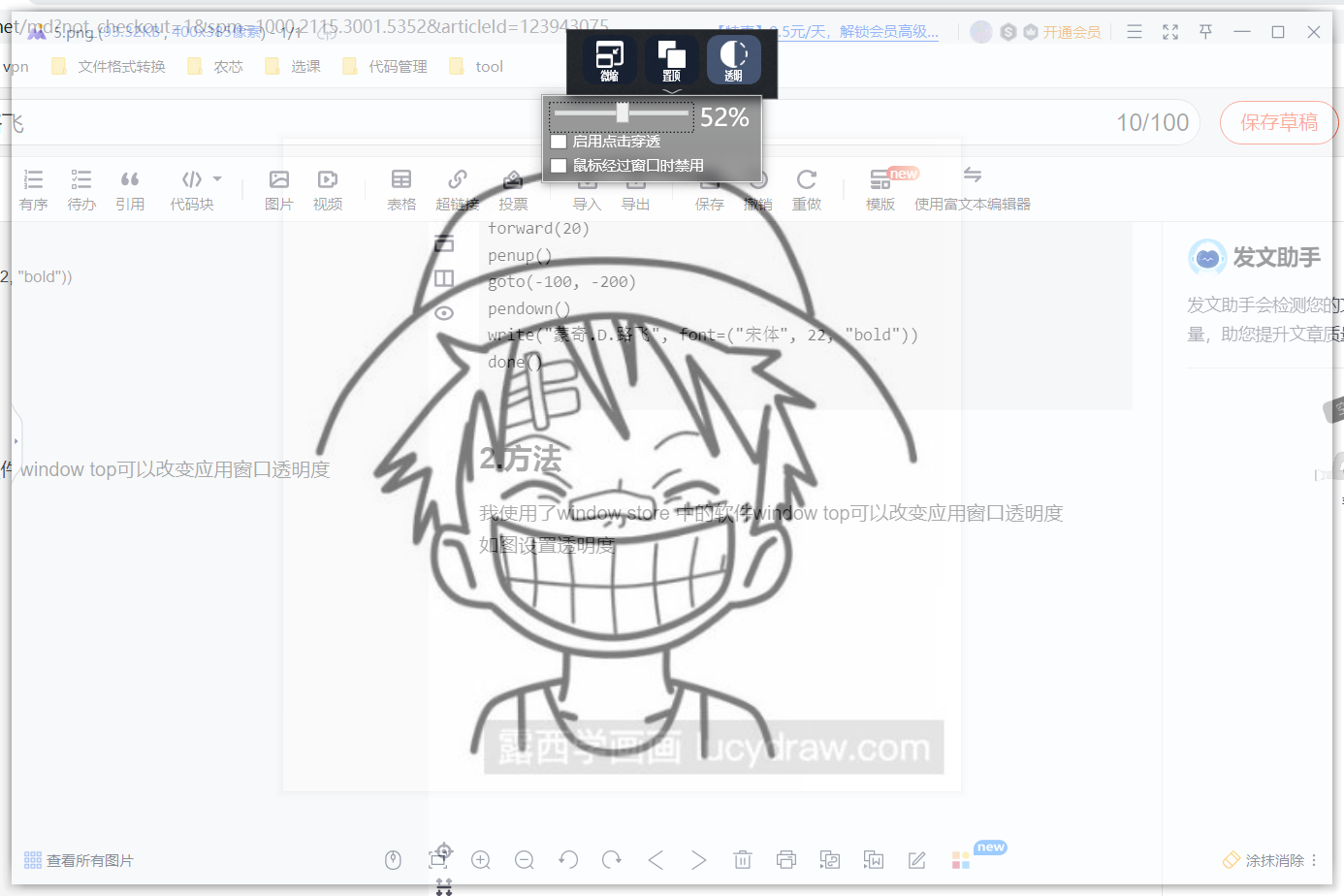The image size is (1344, 896).
Task: Click the split-column layout icon in the editor
Action: pos(444,278)
